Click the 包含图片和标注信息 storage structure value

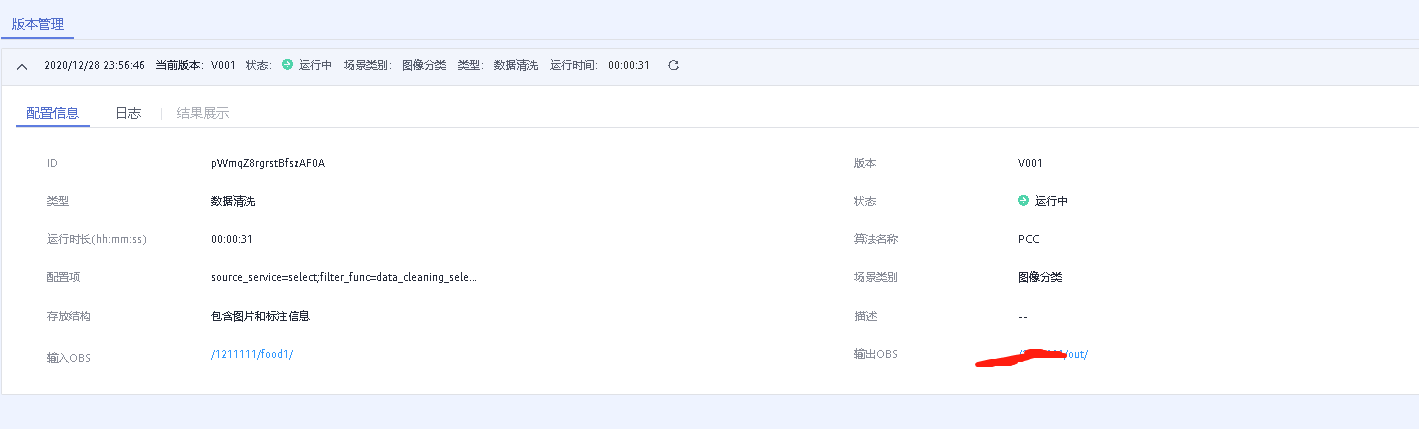click(260, 316)
